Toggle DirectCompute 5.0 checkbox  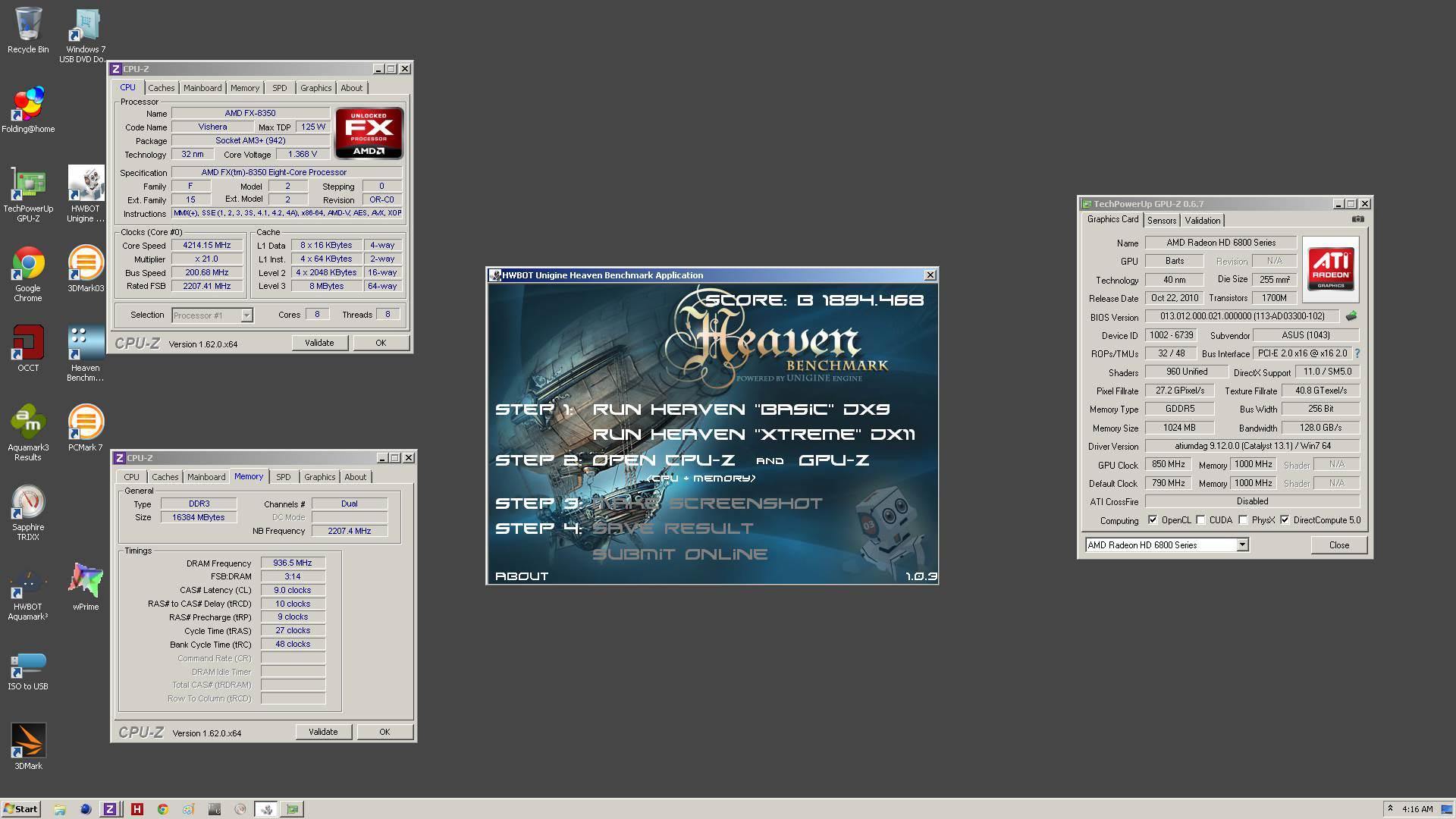pos(1285,519)
